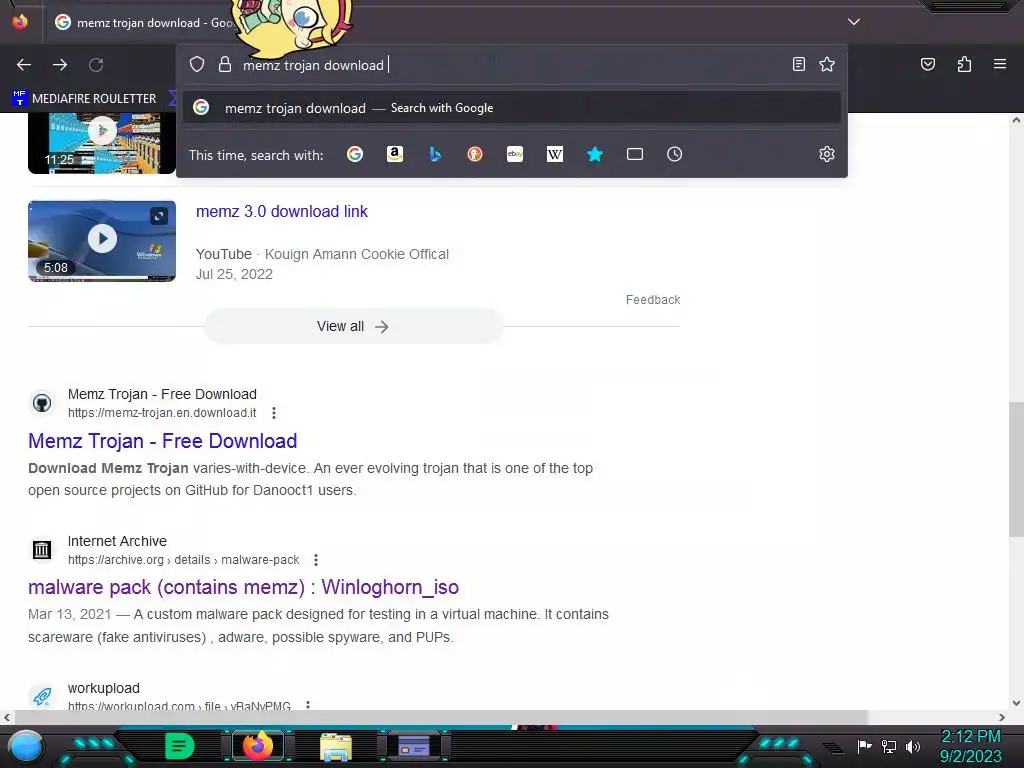Open the tracking protection shield icon
Image resolution: width=1024 pixels, height=768 pixels.
click(197, 64)
